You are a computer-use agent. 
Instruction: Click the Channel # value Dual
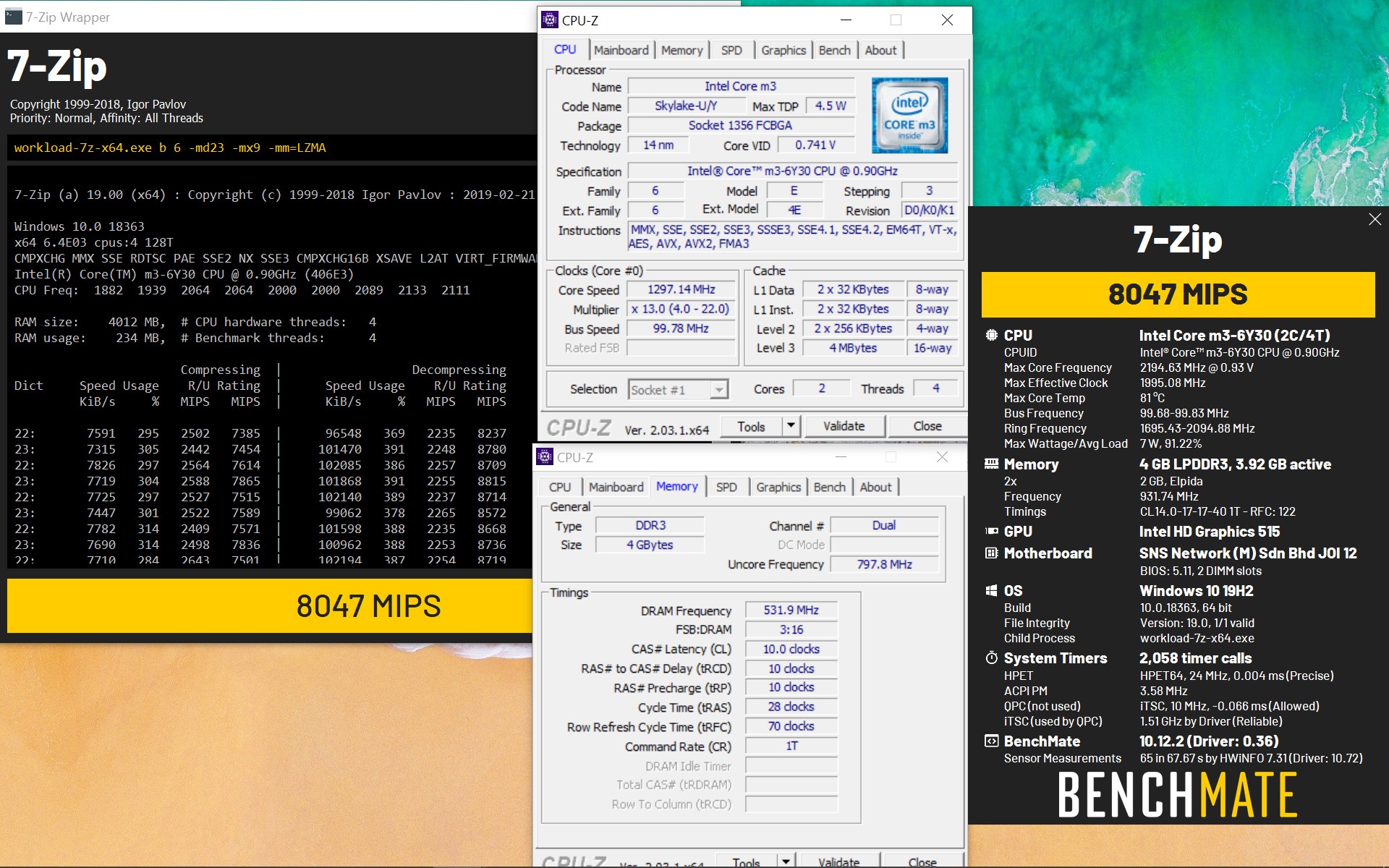[x=884, y=525]
